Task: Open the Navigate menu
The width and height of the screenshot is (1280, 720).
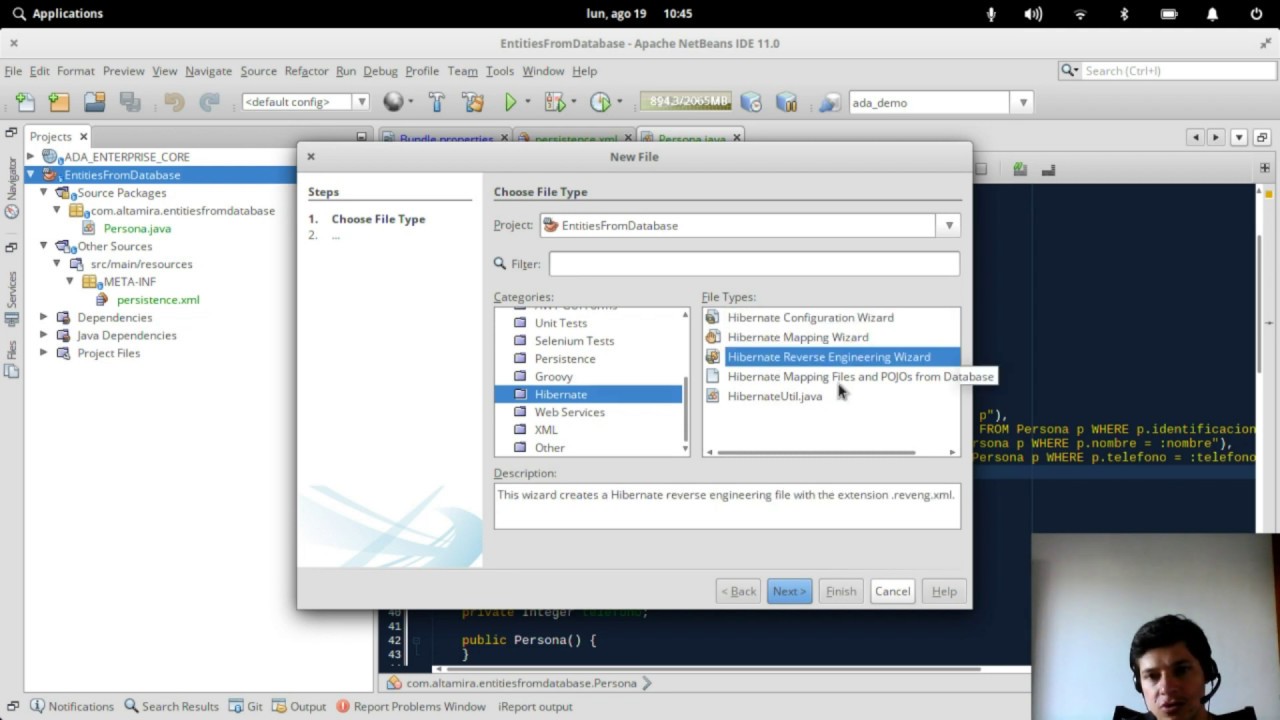Action: (208, 71)
